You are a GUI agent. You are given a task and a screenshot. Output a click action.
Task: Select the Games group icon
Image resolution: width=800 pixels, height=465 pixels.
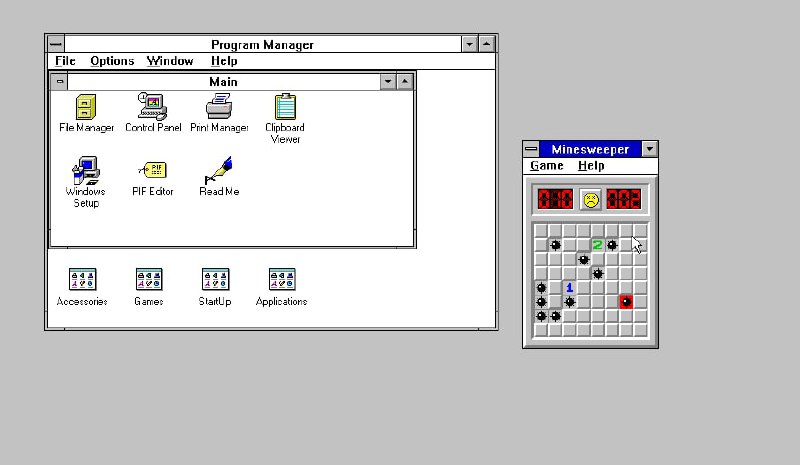[148, 279]
